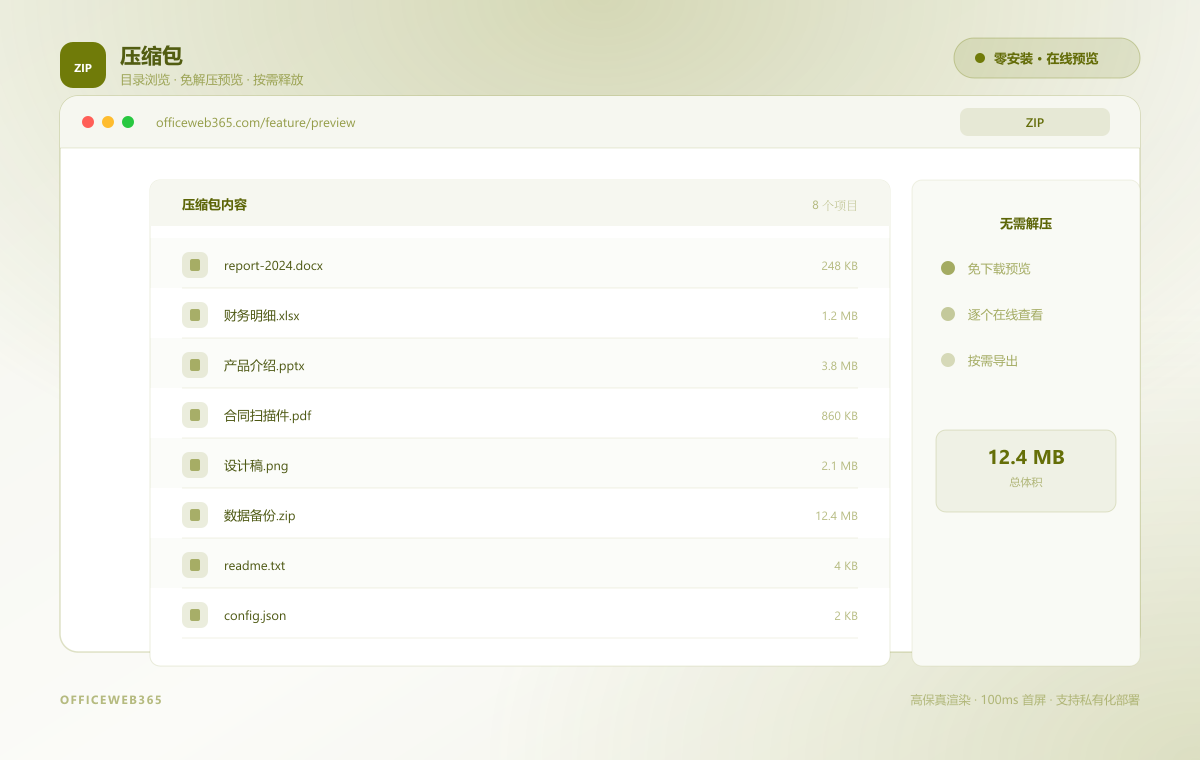Select the 免下载预览 bullet option
The image size is (1200, 760).
(x=986, y=268)
